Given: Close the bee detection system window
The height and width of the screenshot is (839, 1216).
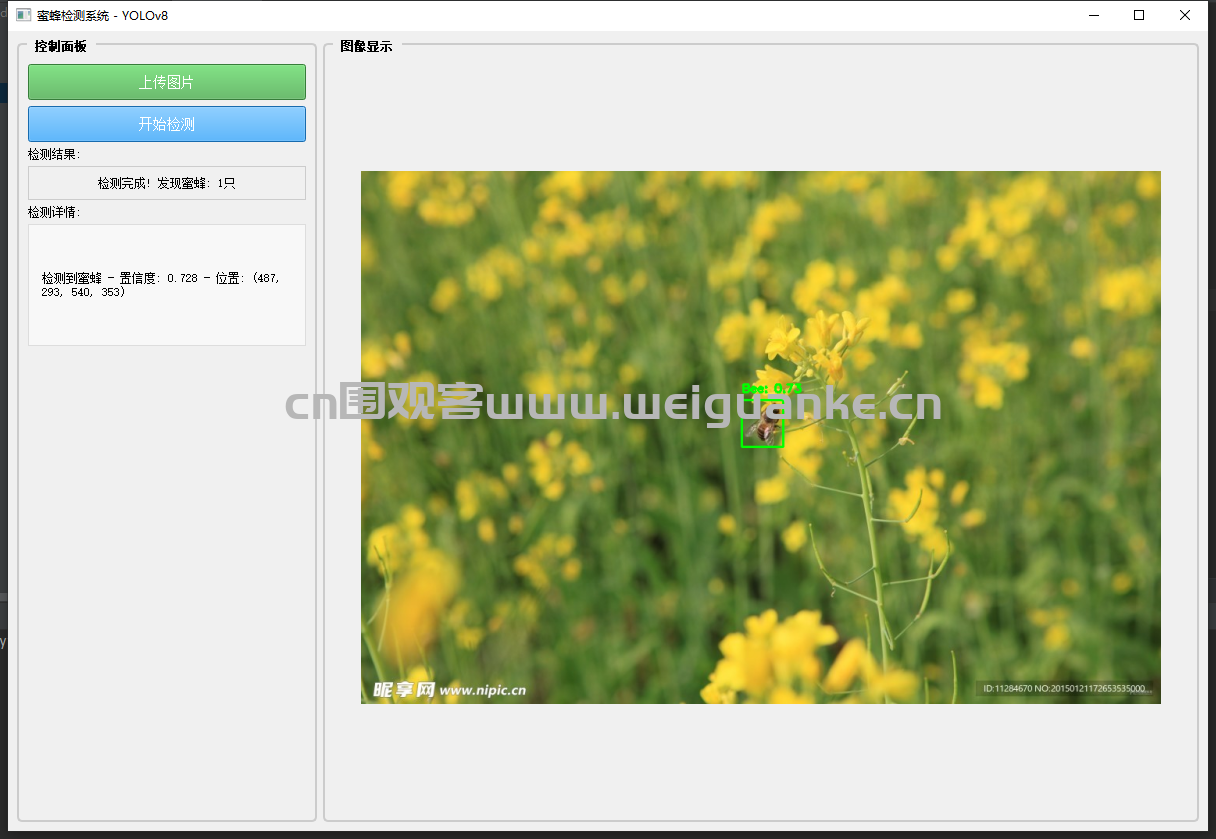Looking at the screenshot, I should (1185, 15).
